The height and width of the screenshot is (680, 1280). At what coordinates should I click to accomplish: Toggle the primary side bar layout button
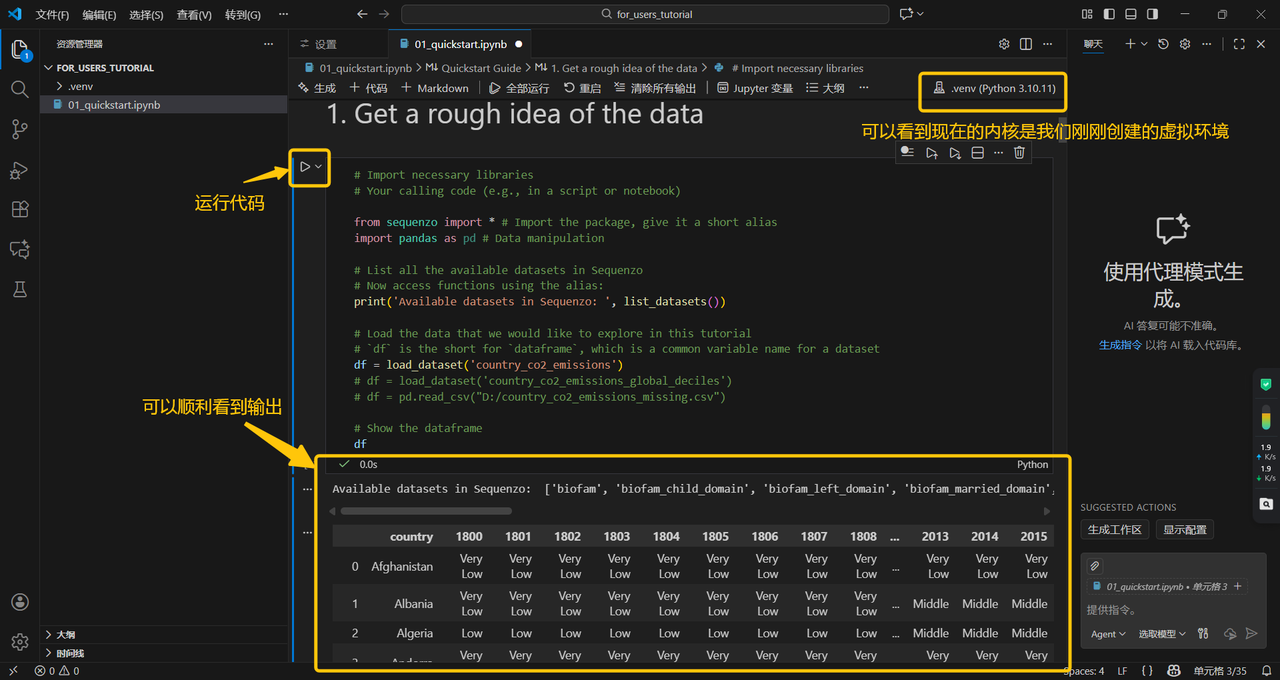click(1109, 14)
